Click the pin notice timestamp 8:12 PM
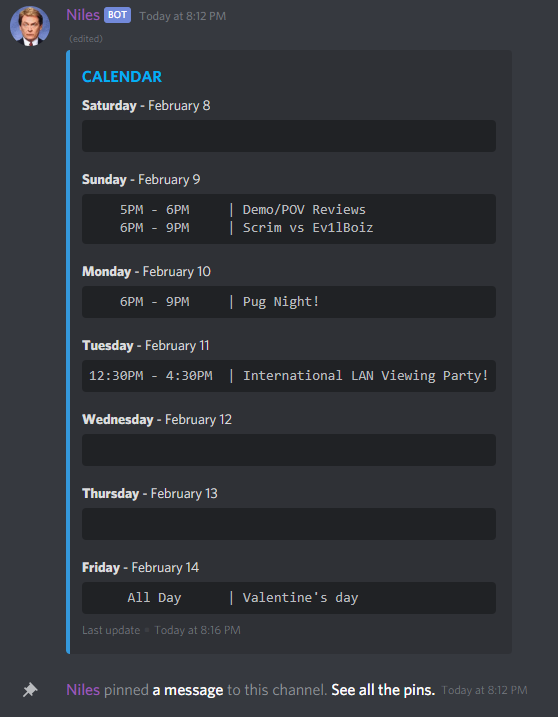Screen dimensions: 558x717 (x=484, y=690)
